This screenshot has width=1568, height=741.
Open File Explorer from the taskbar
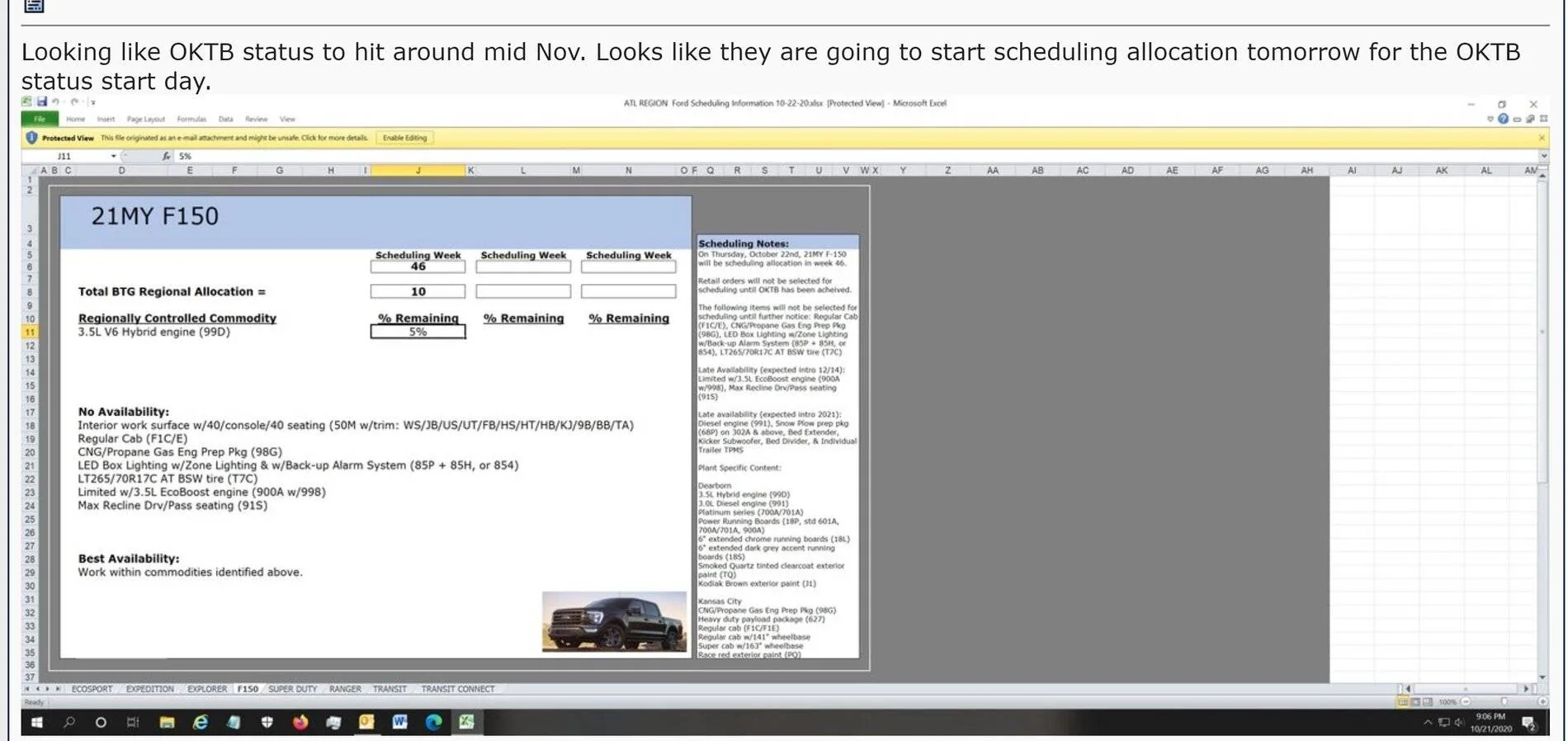(x=167, y=723)
